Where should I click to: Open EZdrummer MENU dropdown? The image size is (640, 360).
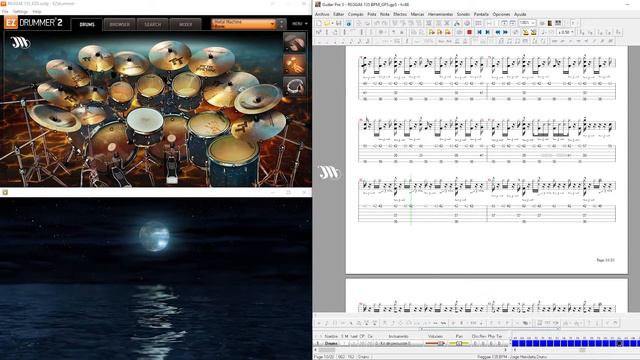click(300, 24)
